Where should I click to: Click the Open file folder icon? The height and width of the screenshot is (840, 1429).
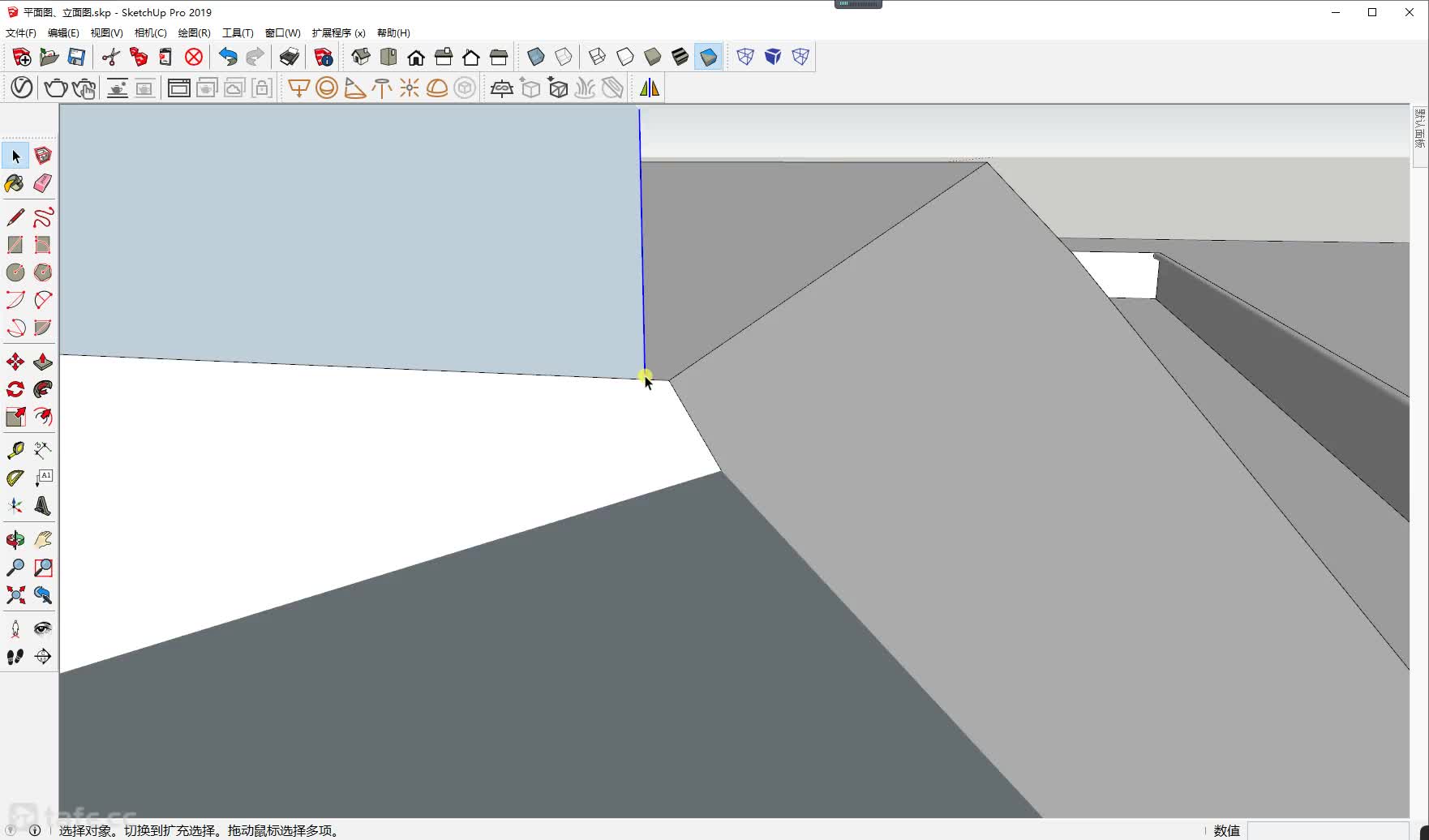click(49, 57)
